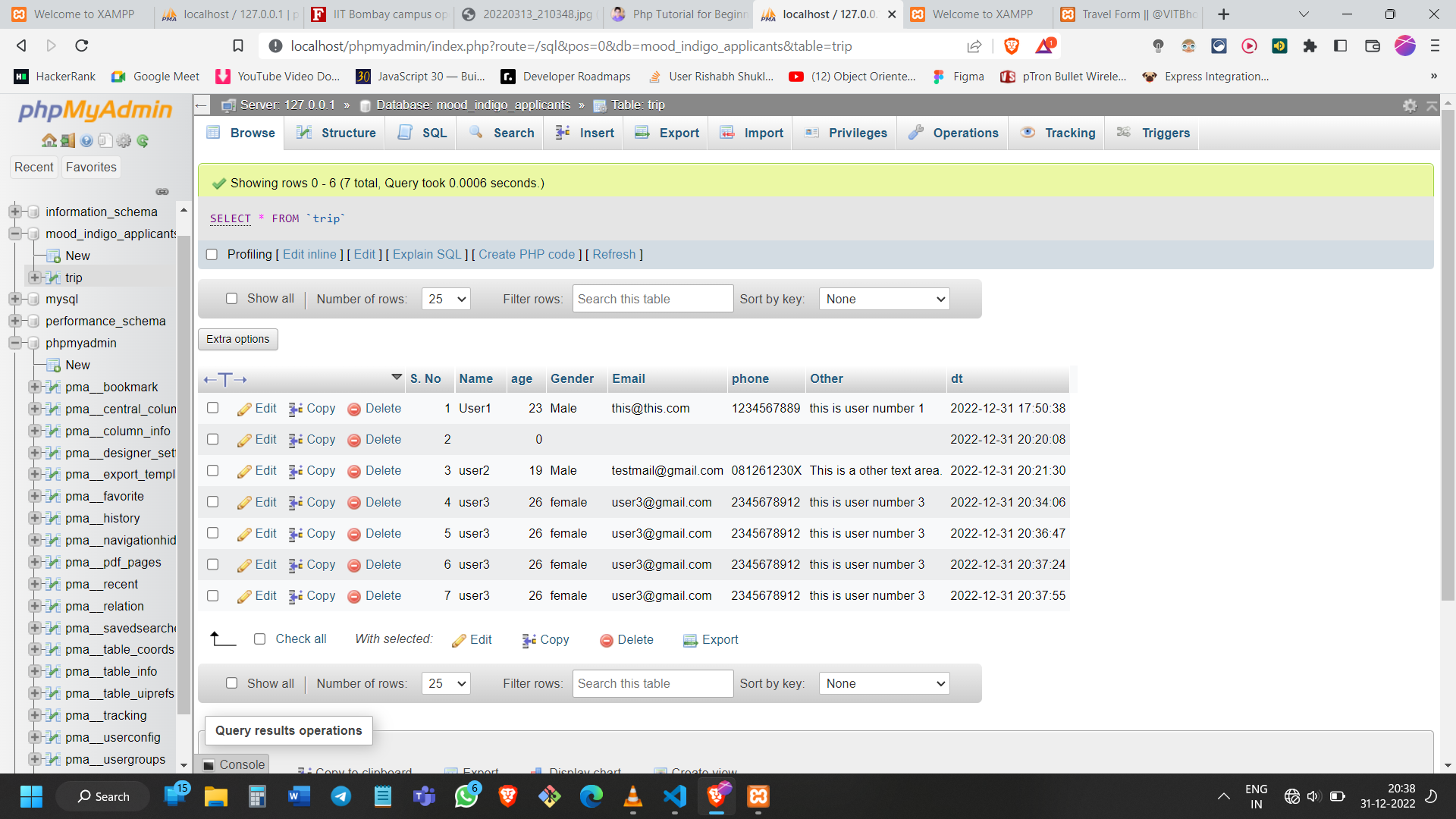Open the Triggers tab
This screenshot has width=1456, height=819.
1153,133
